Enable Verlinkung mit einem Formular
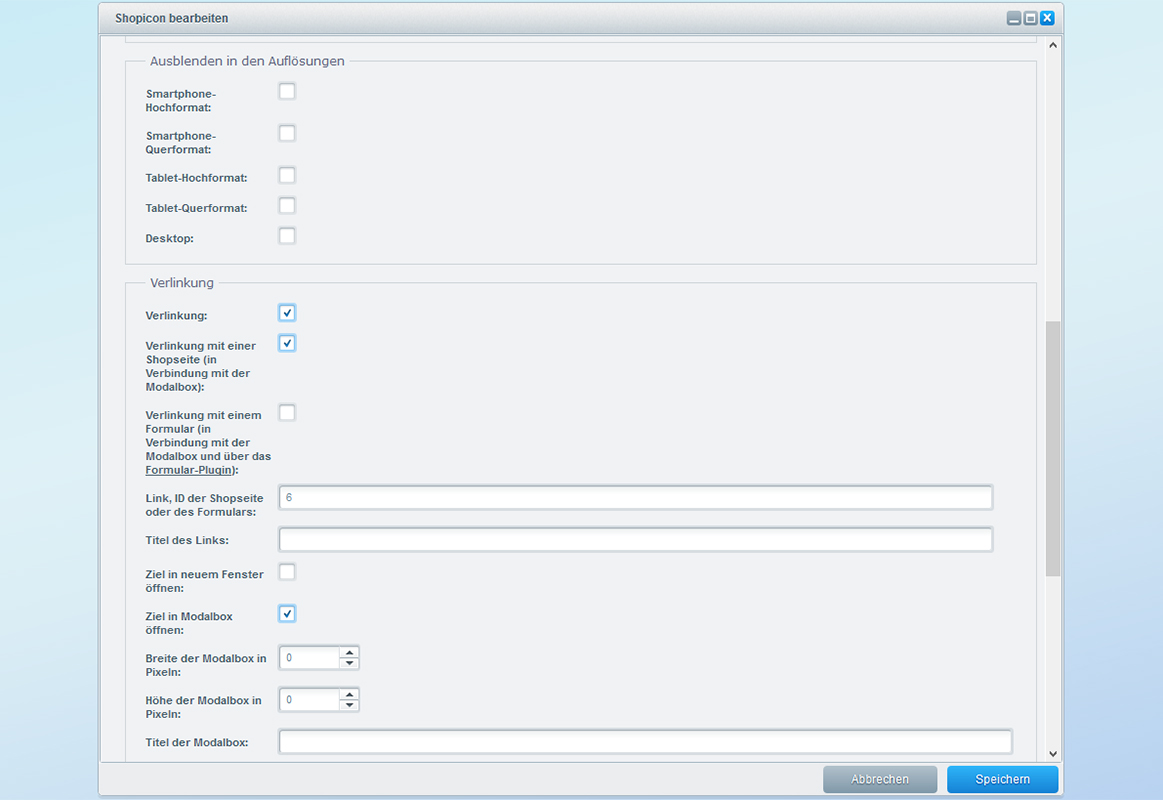Screen dimensions: 1163x800 coord(287,413)
